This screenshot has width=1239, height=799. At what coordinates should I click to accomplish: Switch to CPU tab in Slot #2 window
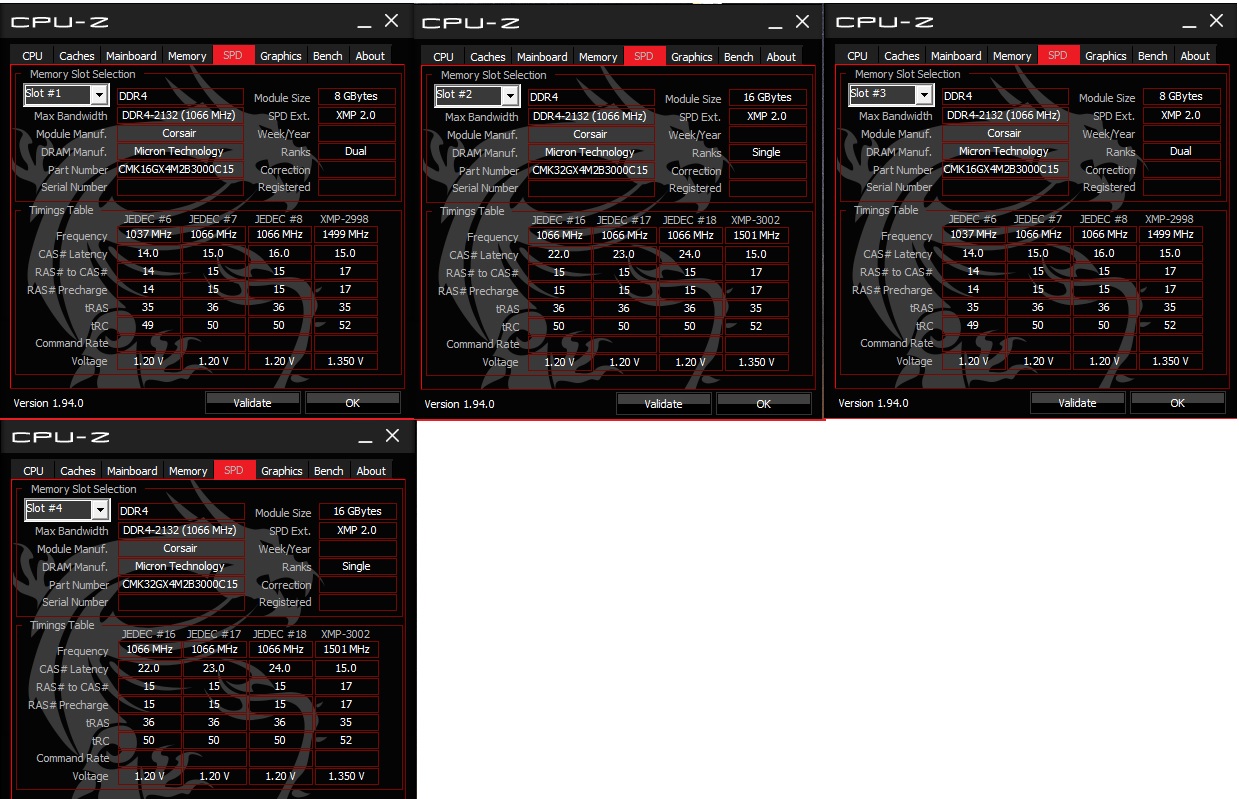tap(443, 57)
